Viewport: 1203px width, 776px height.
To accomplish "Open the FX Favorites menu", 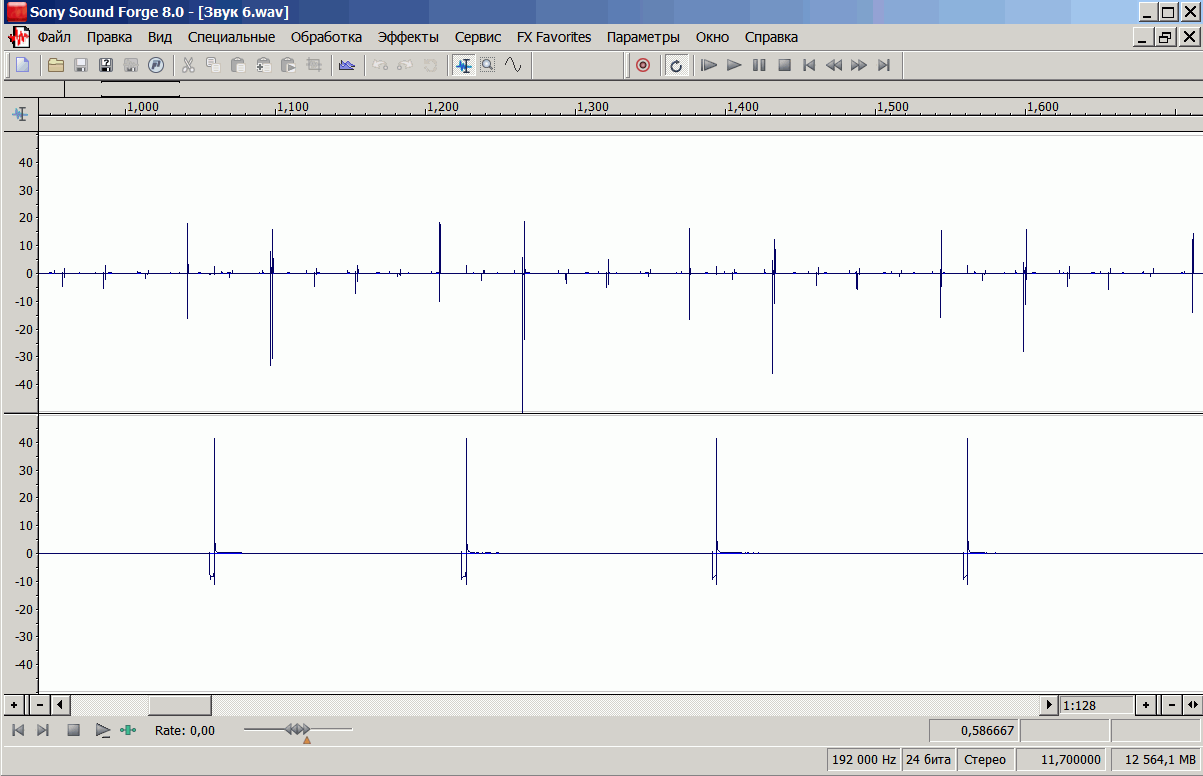I will click(554, 37).
